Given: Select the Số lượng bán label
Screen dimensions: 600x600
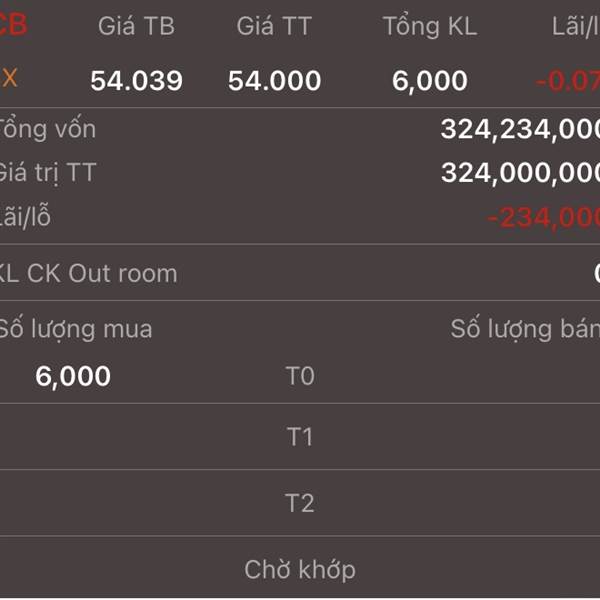Looking at the screenshot, I should coord(525,329).
